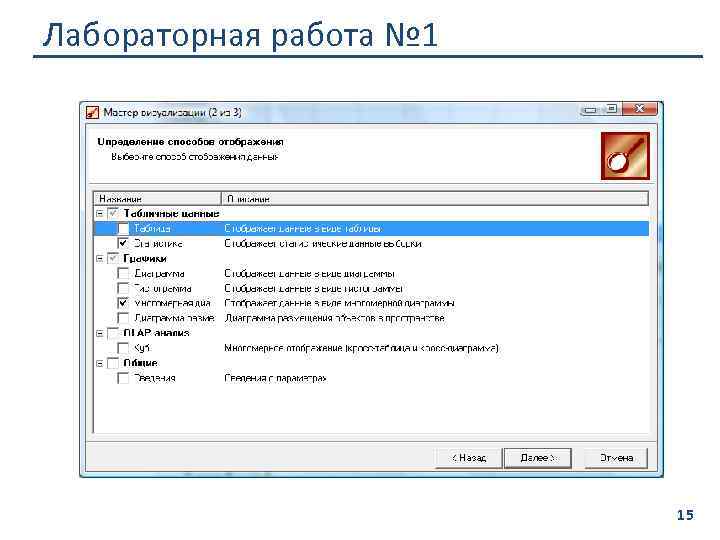Click description 'Сведения о параметрах'

[x=276, y=378]
